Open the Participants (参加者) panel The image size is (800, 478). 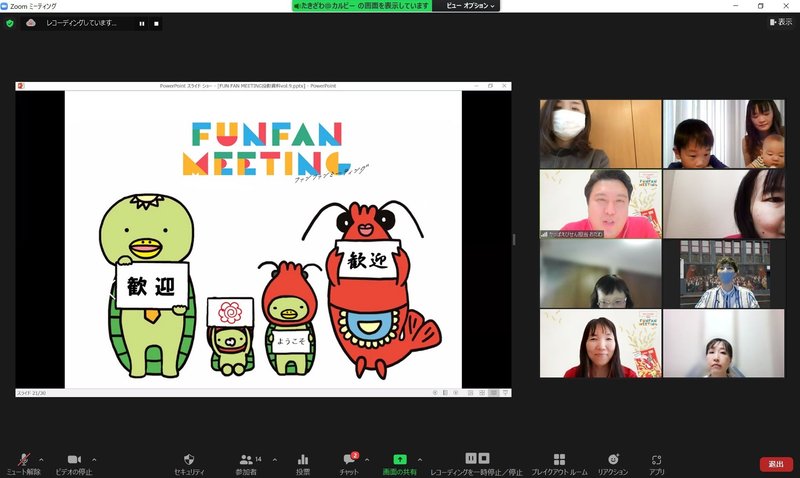click(x=248, y=464)
